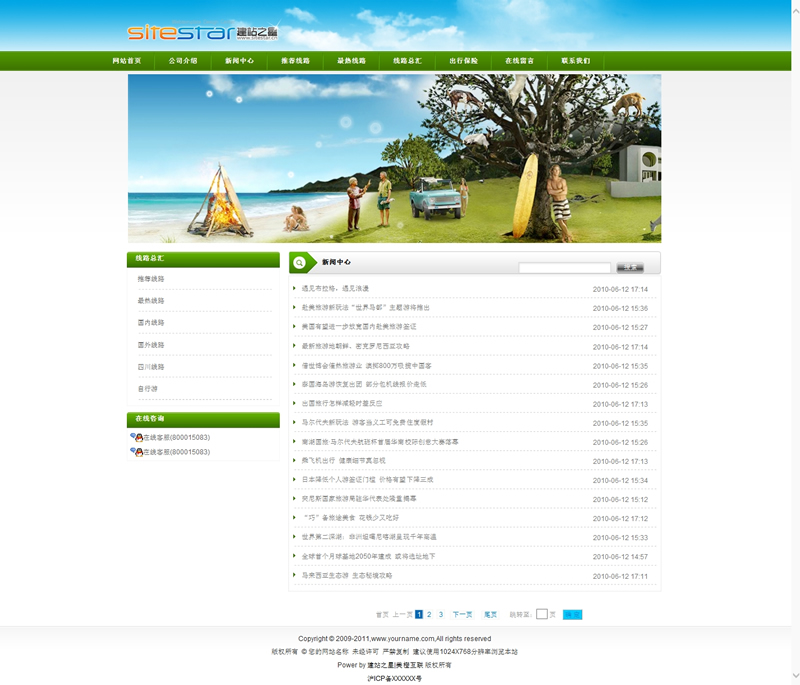Open the 网站首页 navigation item
This screenshot has width=800, height=685.
tap(126, 61)
